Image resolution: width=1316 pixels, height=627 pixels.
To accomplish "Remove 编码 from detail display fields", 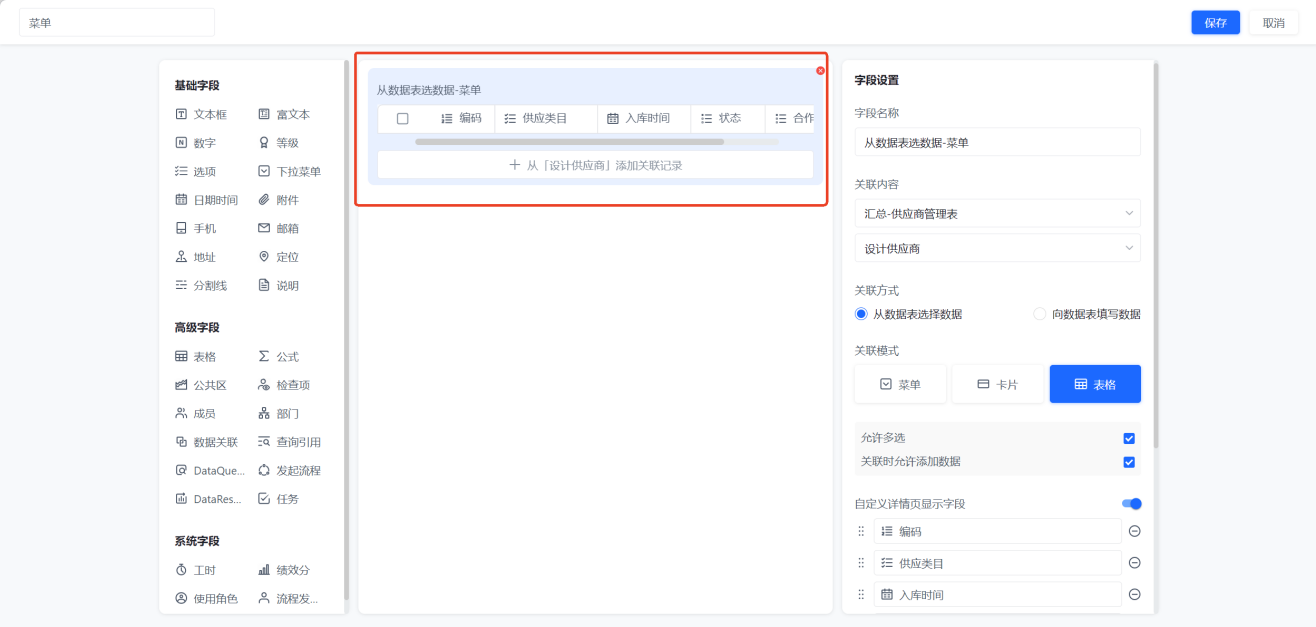I will 1134,532.
